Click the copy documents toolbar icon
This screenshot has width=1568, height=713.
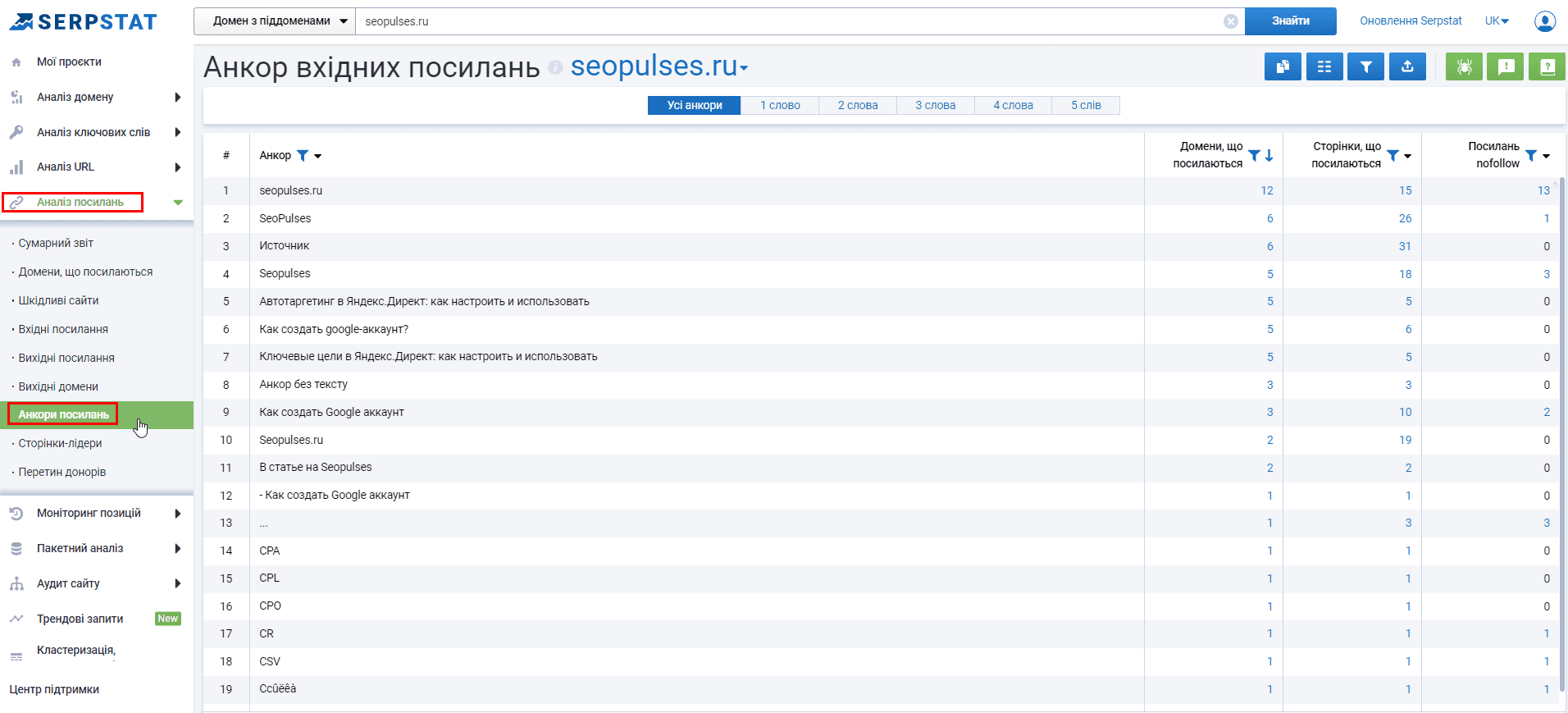(x=1283, y=66)
